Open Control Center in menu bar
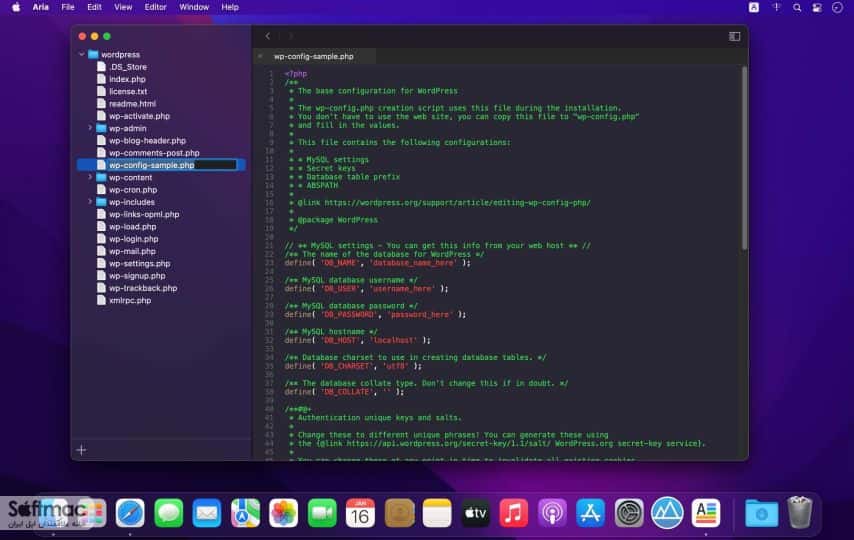 click(817, 8)
